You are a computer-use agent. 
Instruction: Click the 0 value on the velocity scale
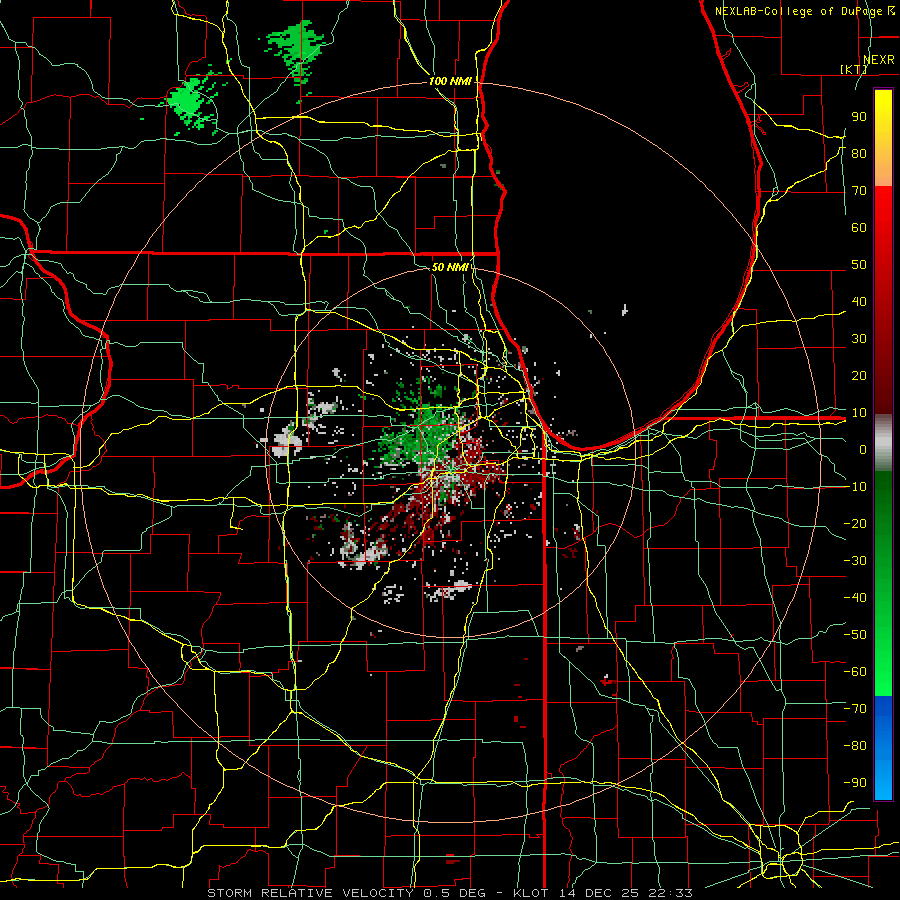[863, 450]
